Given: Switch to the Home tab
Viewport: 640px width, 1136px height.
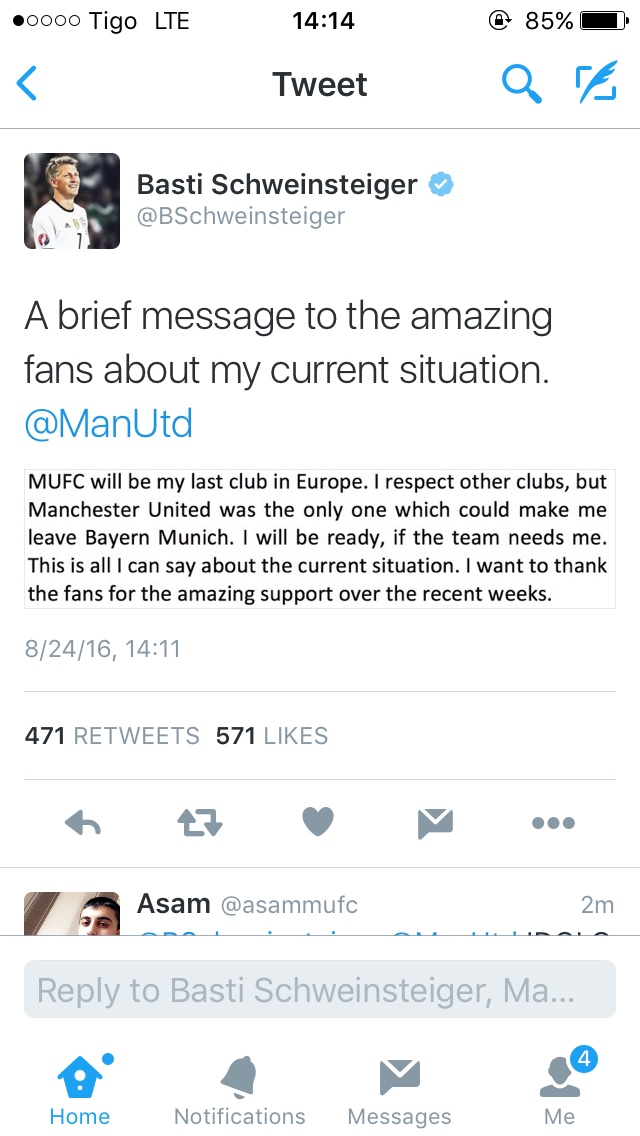Looking at the screenshot, I should click(80, 1088).
